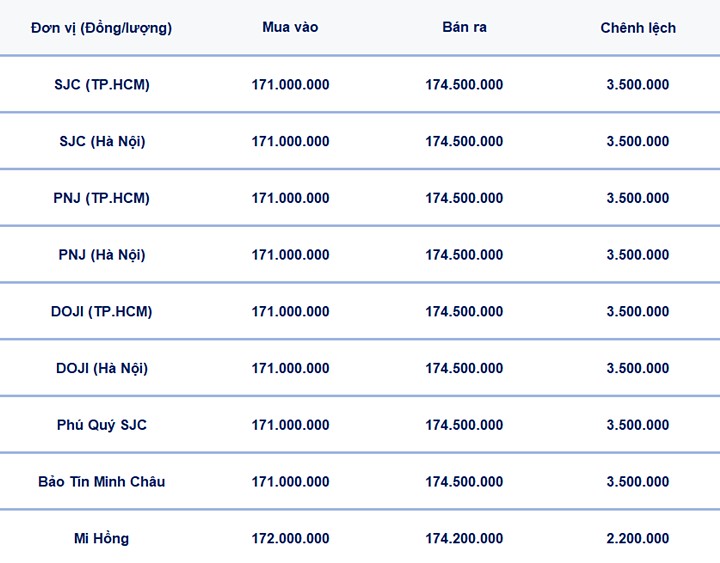The height and width of the screenshot is (563, 720).
Task: Select the DOJI (Hà Nội) sell price cell
Action: click(x=464, y=368)
